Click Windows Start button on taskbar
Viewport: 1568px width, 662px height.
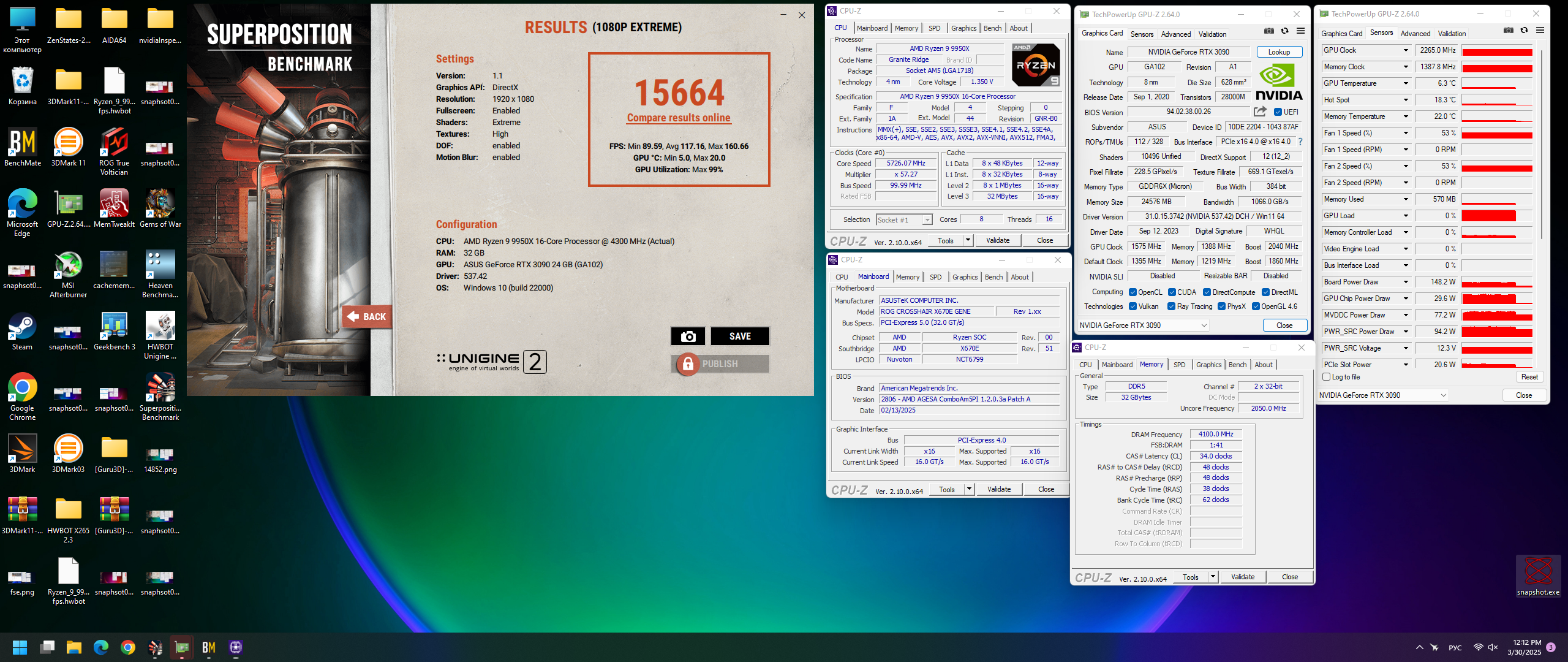coord(20,647)
